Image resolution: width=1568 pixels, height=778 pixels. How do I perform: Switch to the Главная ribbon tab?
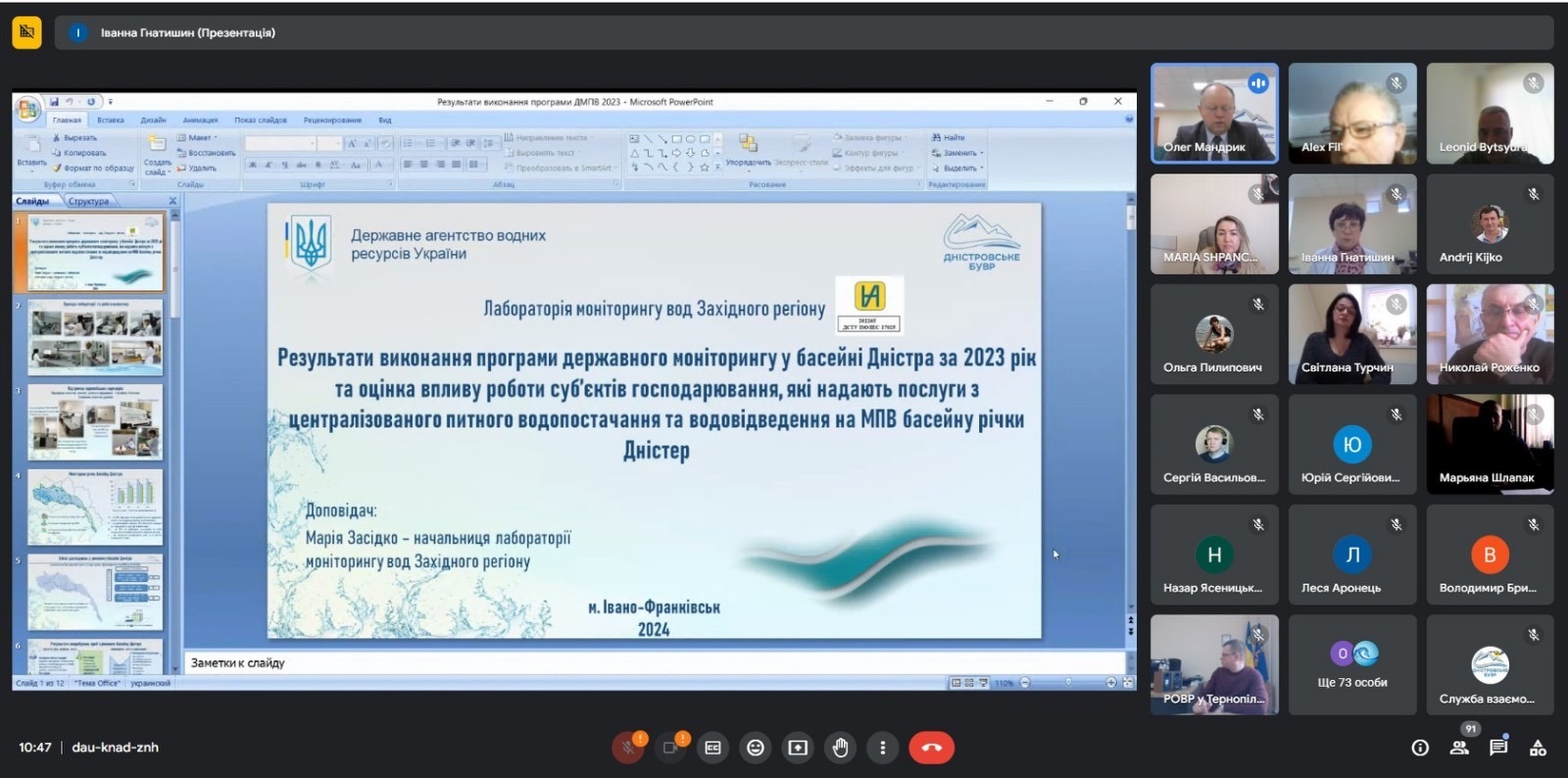(67, 120)
